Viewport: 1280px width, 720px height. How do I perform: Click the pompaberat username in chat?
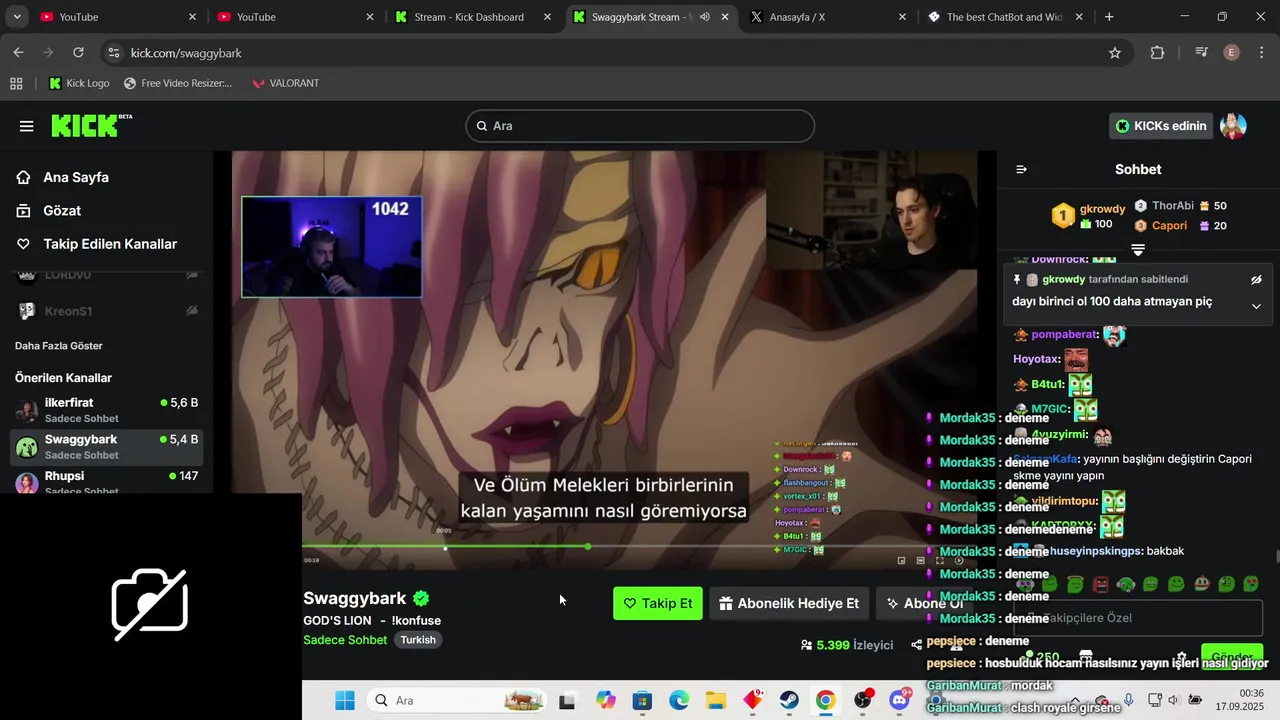(x=1064, y=335)
